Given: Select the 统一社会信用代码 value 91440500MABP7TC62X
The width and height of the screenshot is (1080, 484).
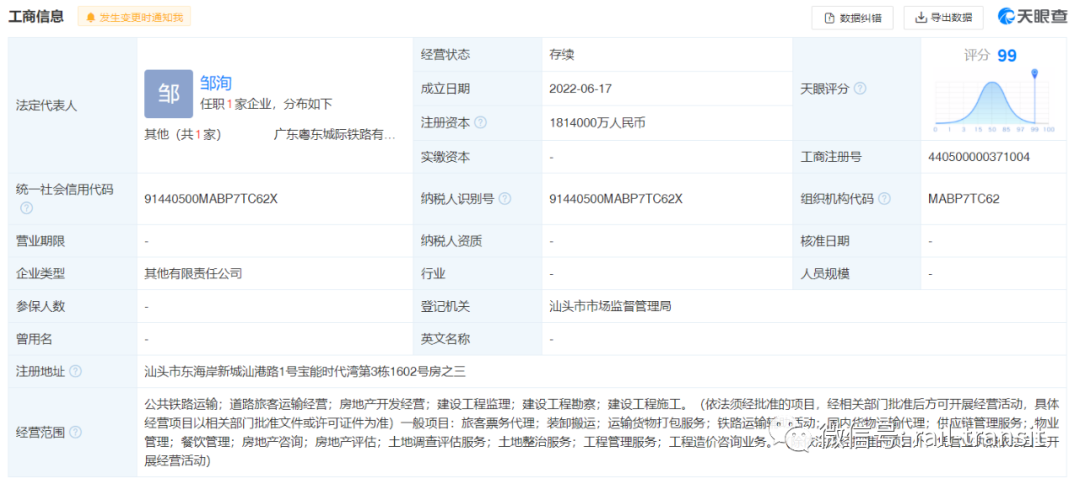Looking at the screenshot, I should [x=211, y=199].
